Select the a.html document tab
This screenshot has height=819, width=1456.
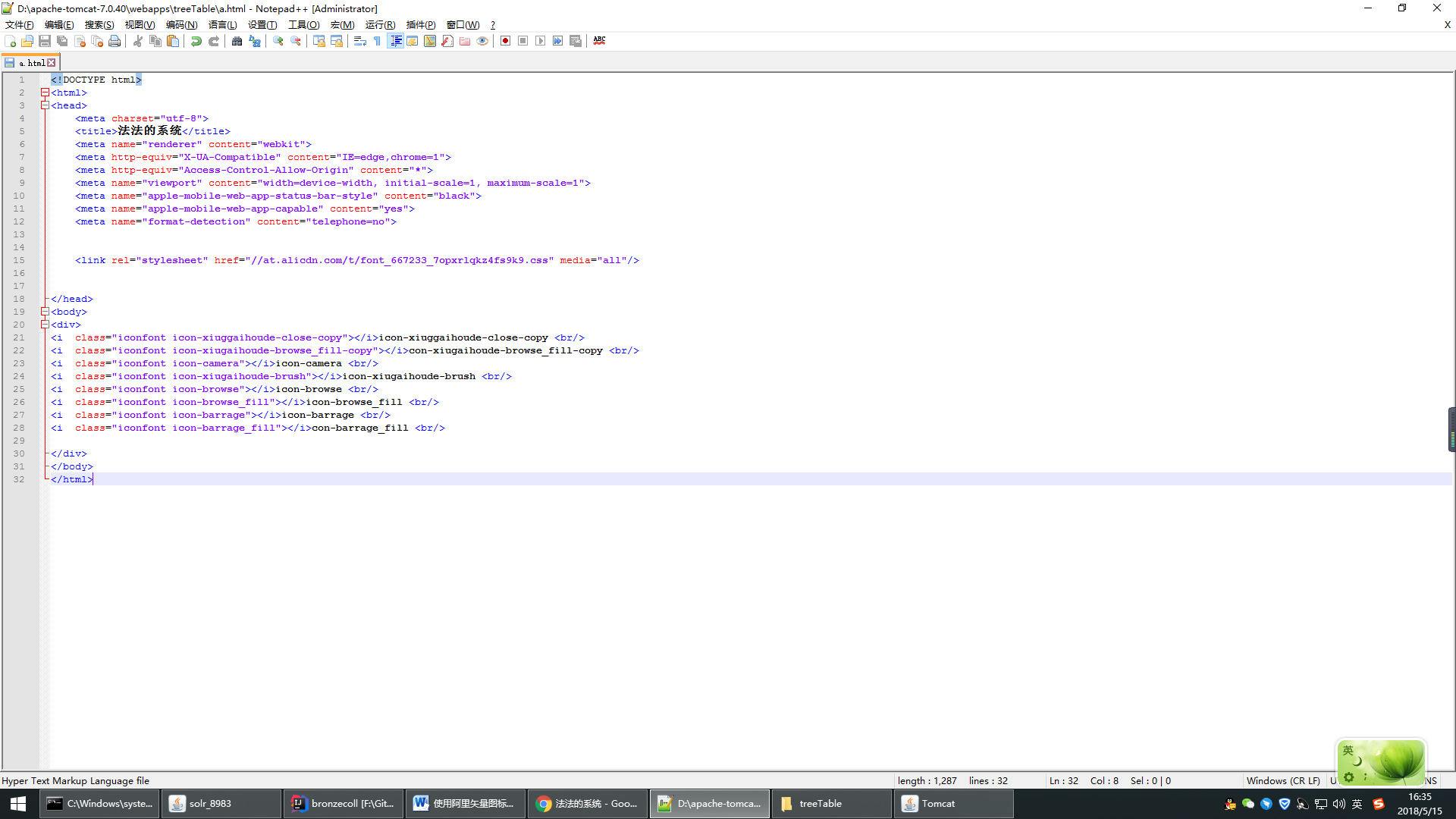30,63
